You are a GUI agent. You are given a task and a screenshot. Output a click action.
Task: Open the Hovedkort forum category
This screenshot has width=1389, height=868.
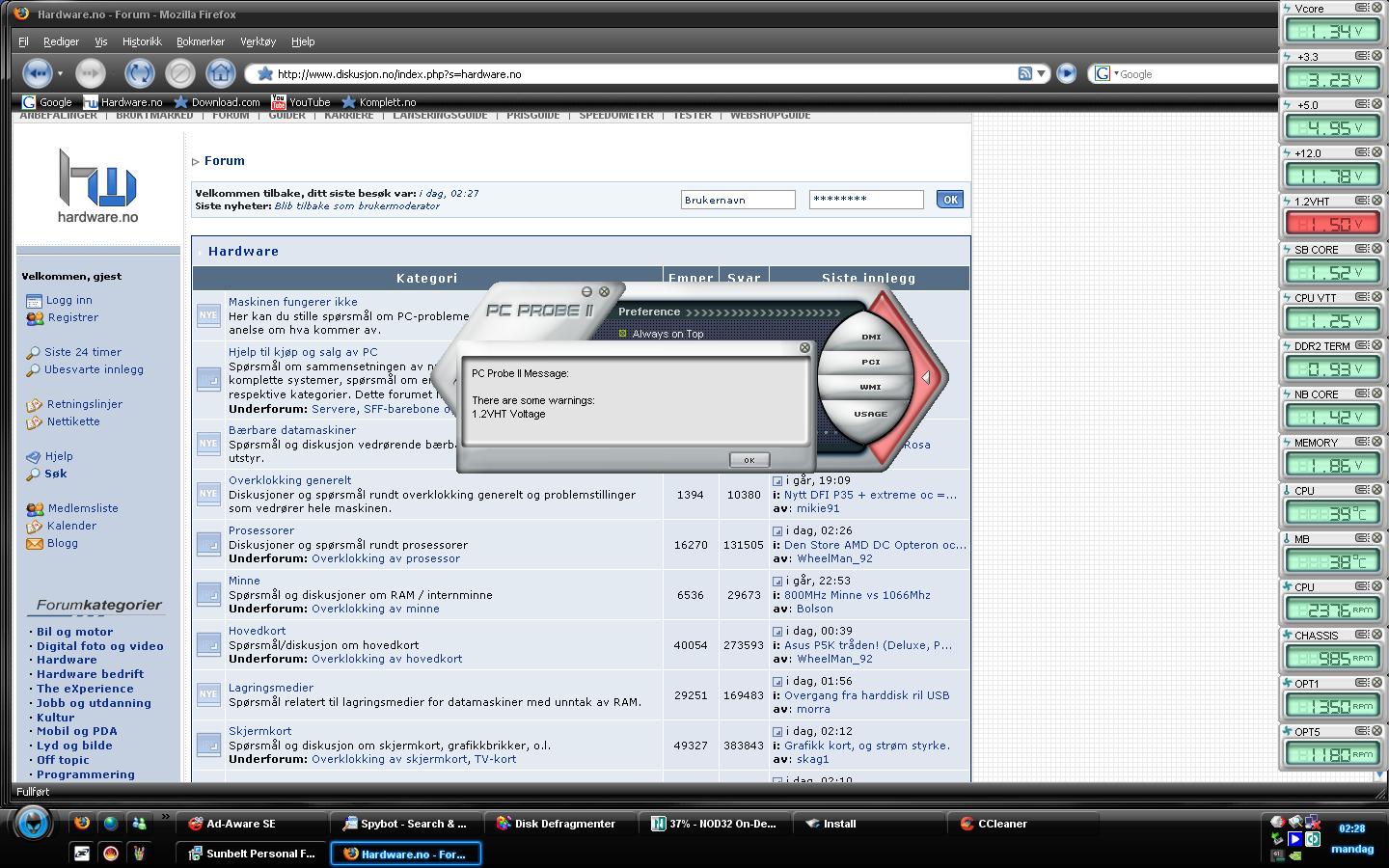(x=257, y=631)
